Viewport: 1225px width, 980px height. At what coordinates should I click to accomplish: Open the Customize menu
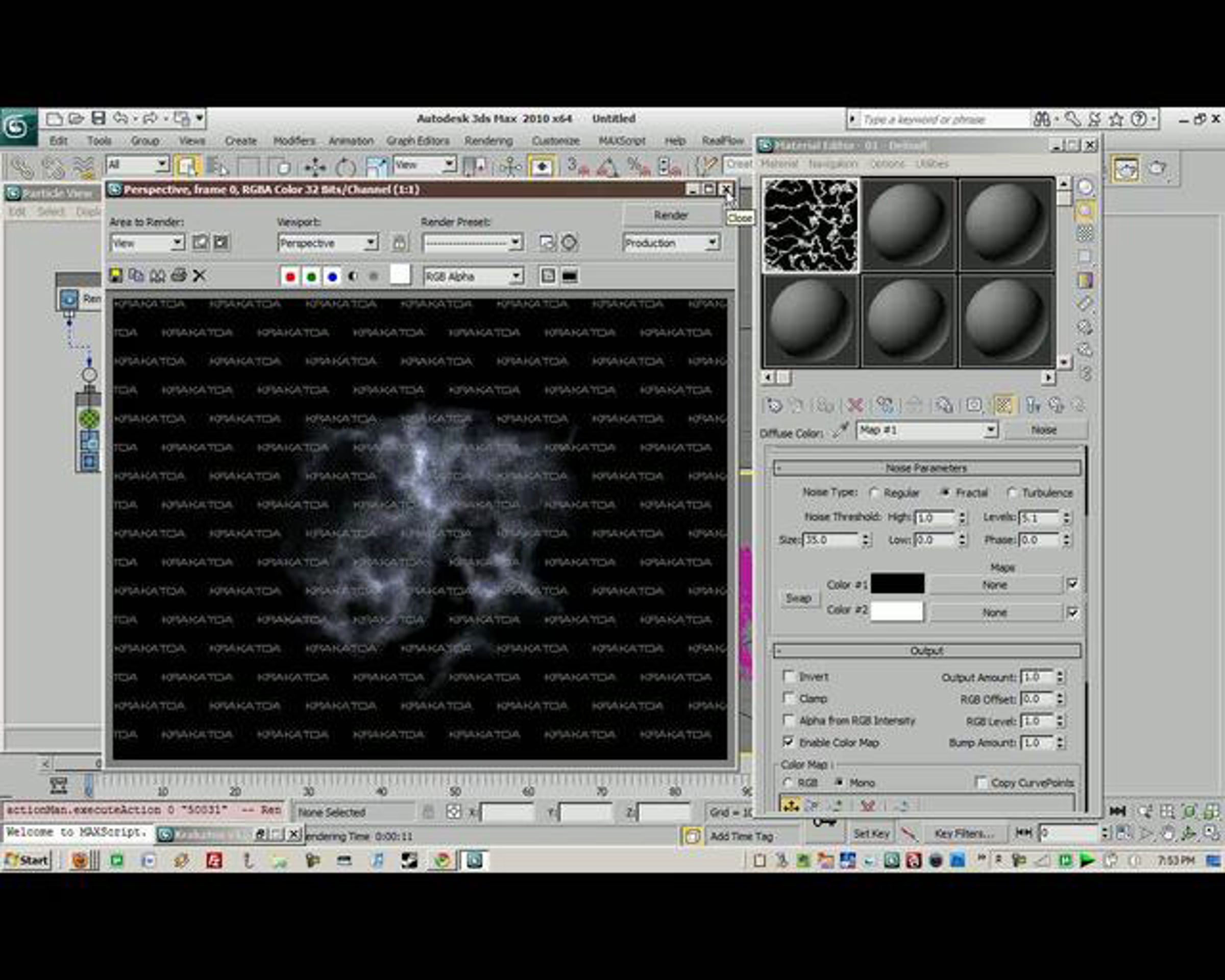[556, 141]
